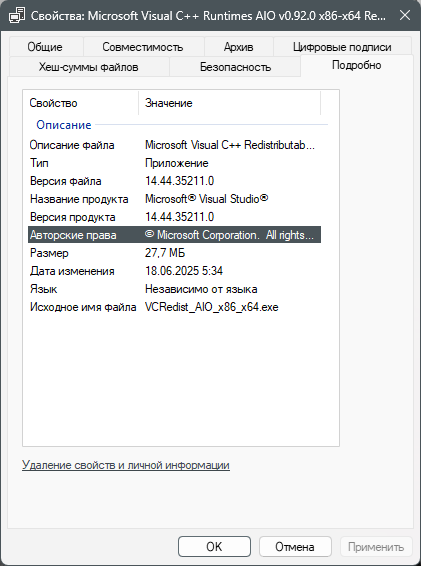Open the Хеш-суммы файлов tab
The height and width of the screenshot is (566, 421).
88,67
